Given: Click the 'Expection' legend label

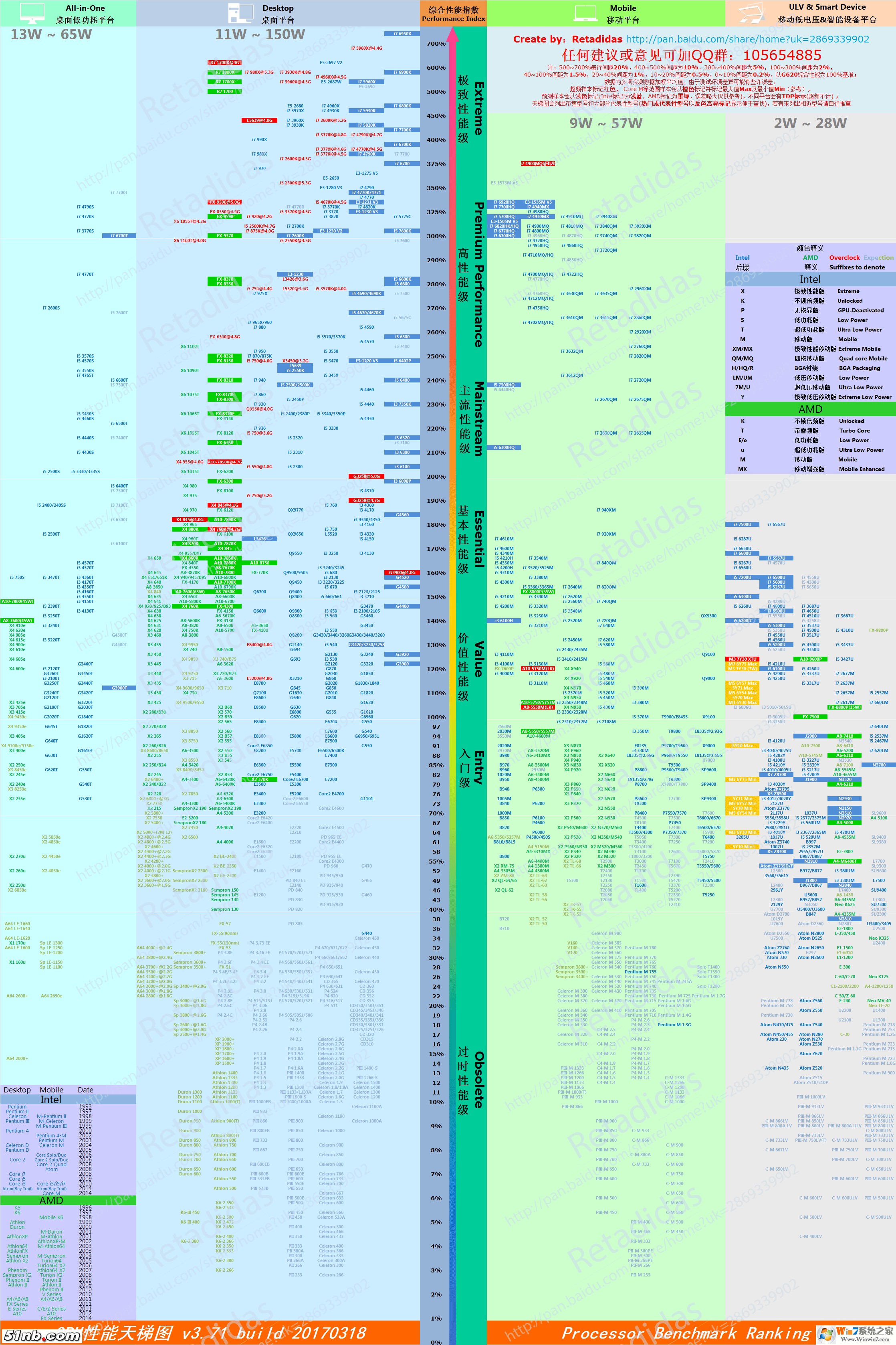Looking at the screenshot, I should click(x=878, y=258).
